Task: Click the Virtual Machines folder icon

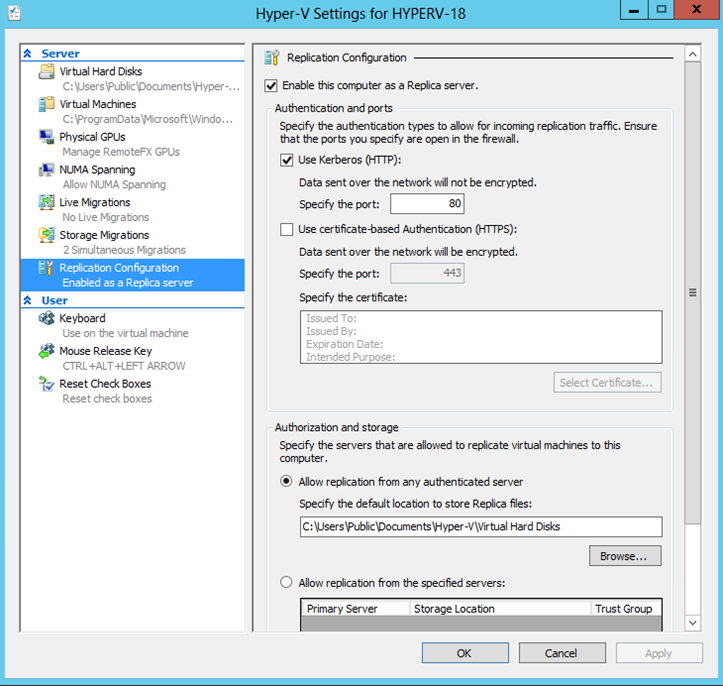Action: tap(47, 104)
